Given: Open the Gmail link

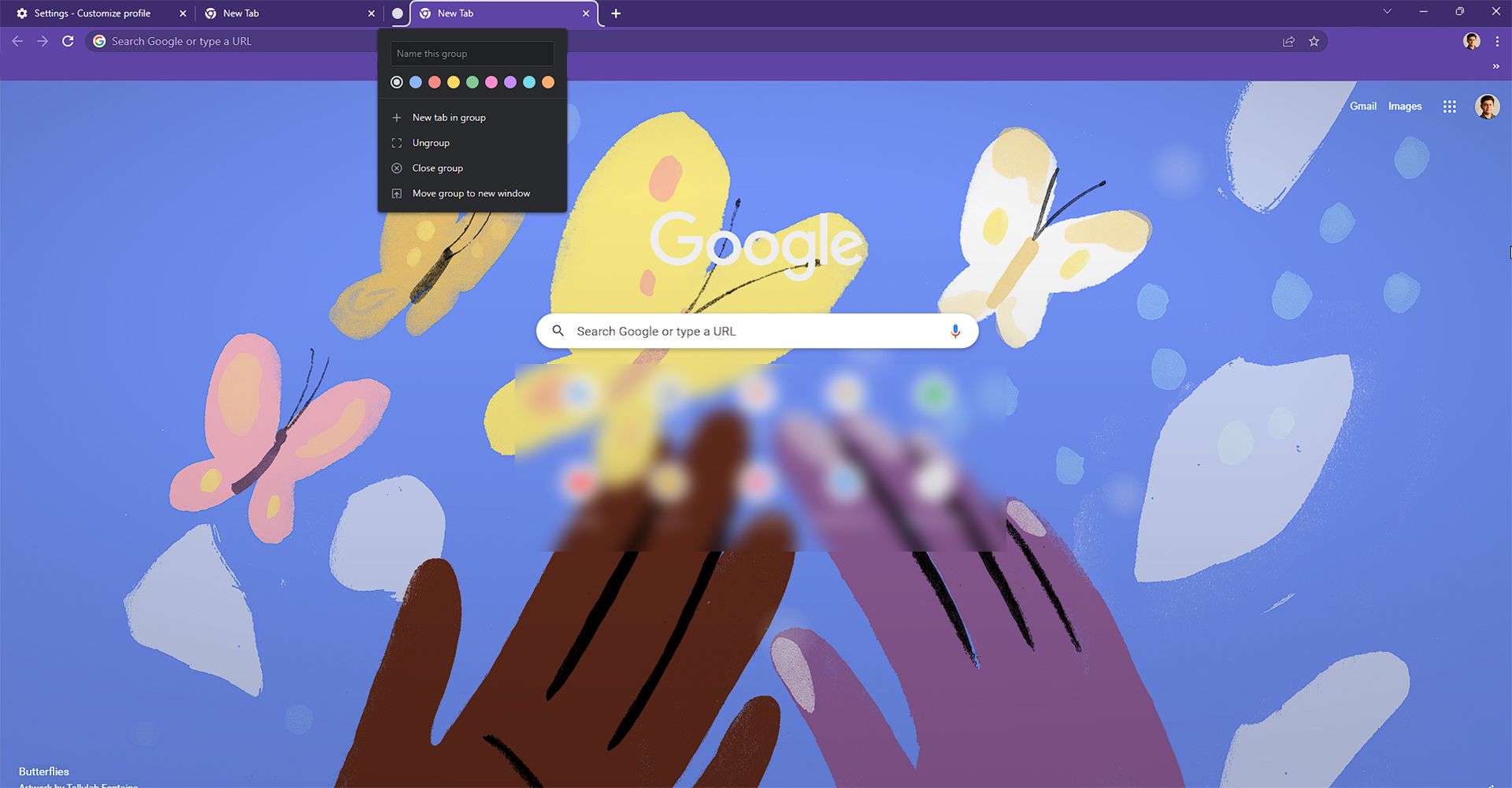Looking at the screenshot, I should pyautogui.click(x=1362, y=106).
